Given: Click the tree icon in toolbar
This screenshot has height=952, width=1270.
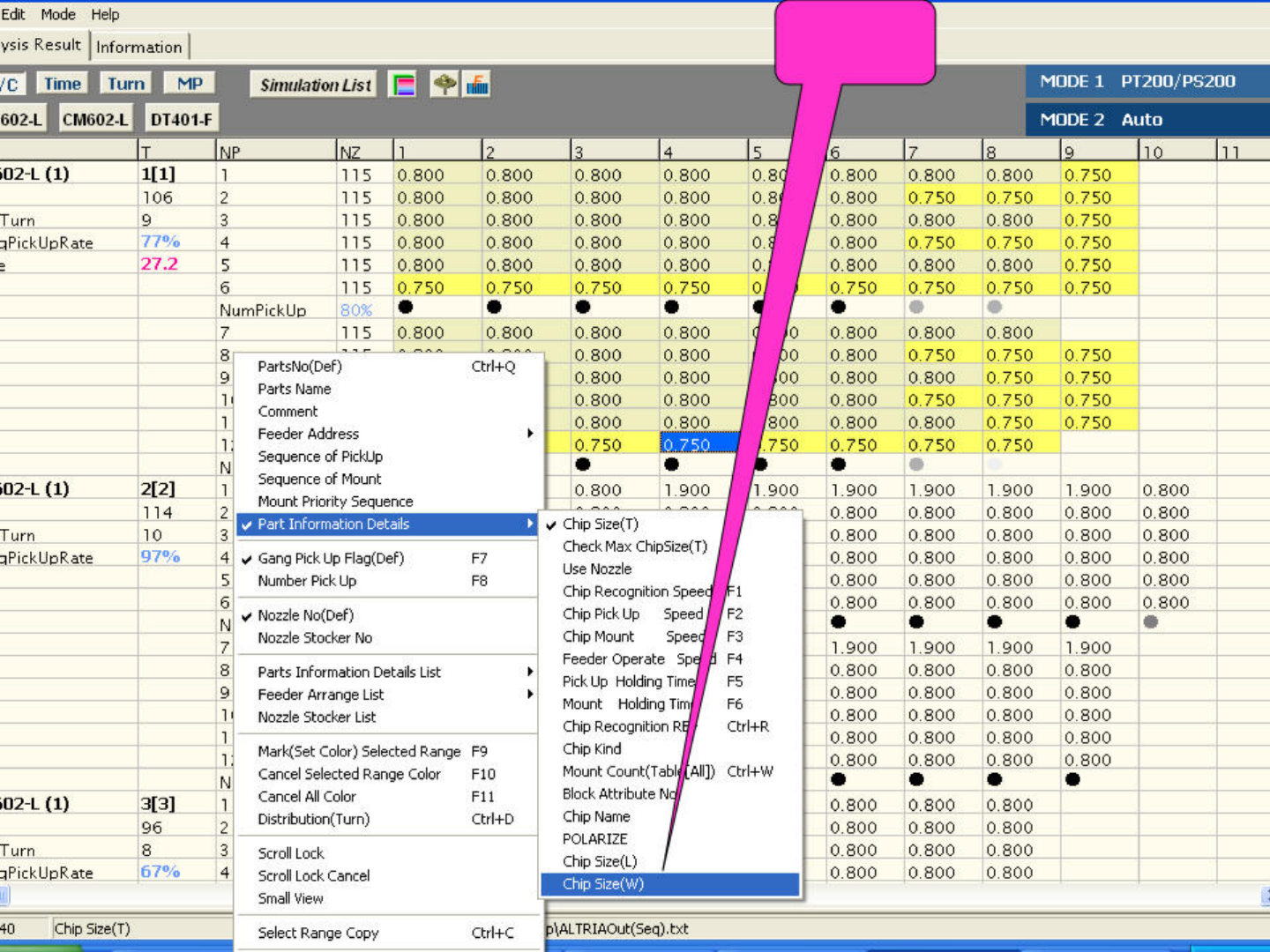Looking at the screenshot, I should point(444,85).
